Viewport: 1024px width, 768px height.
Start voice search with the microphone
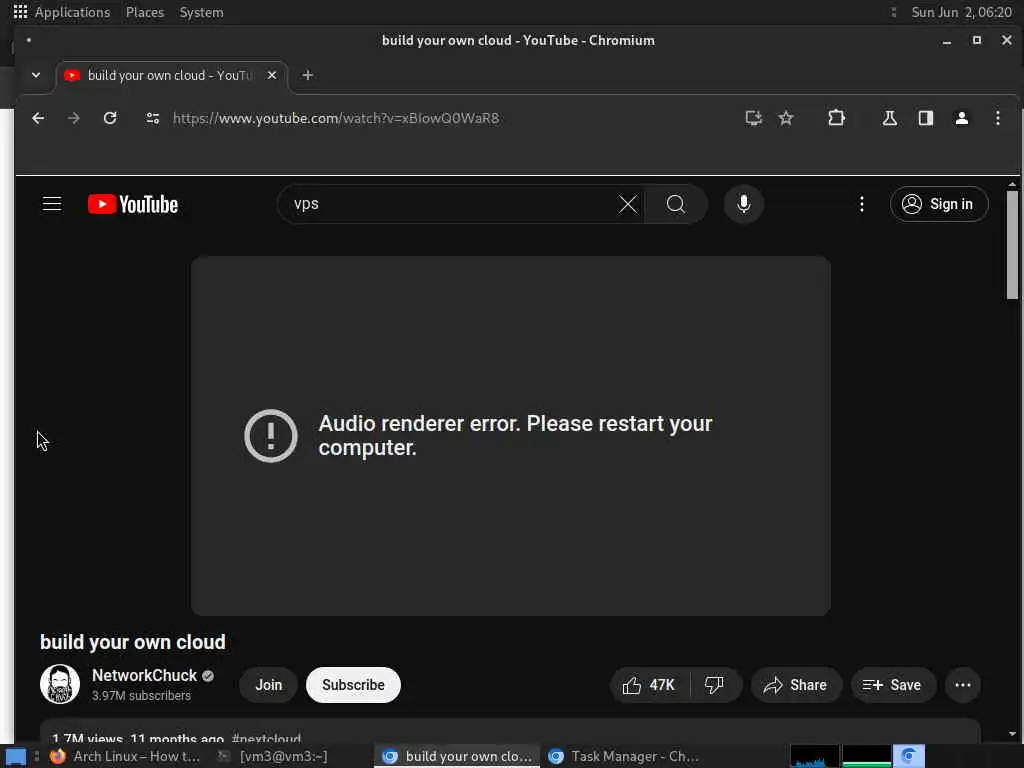click(743, 204)
